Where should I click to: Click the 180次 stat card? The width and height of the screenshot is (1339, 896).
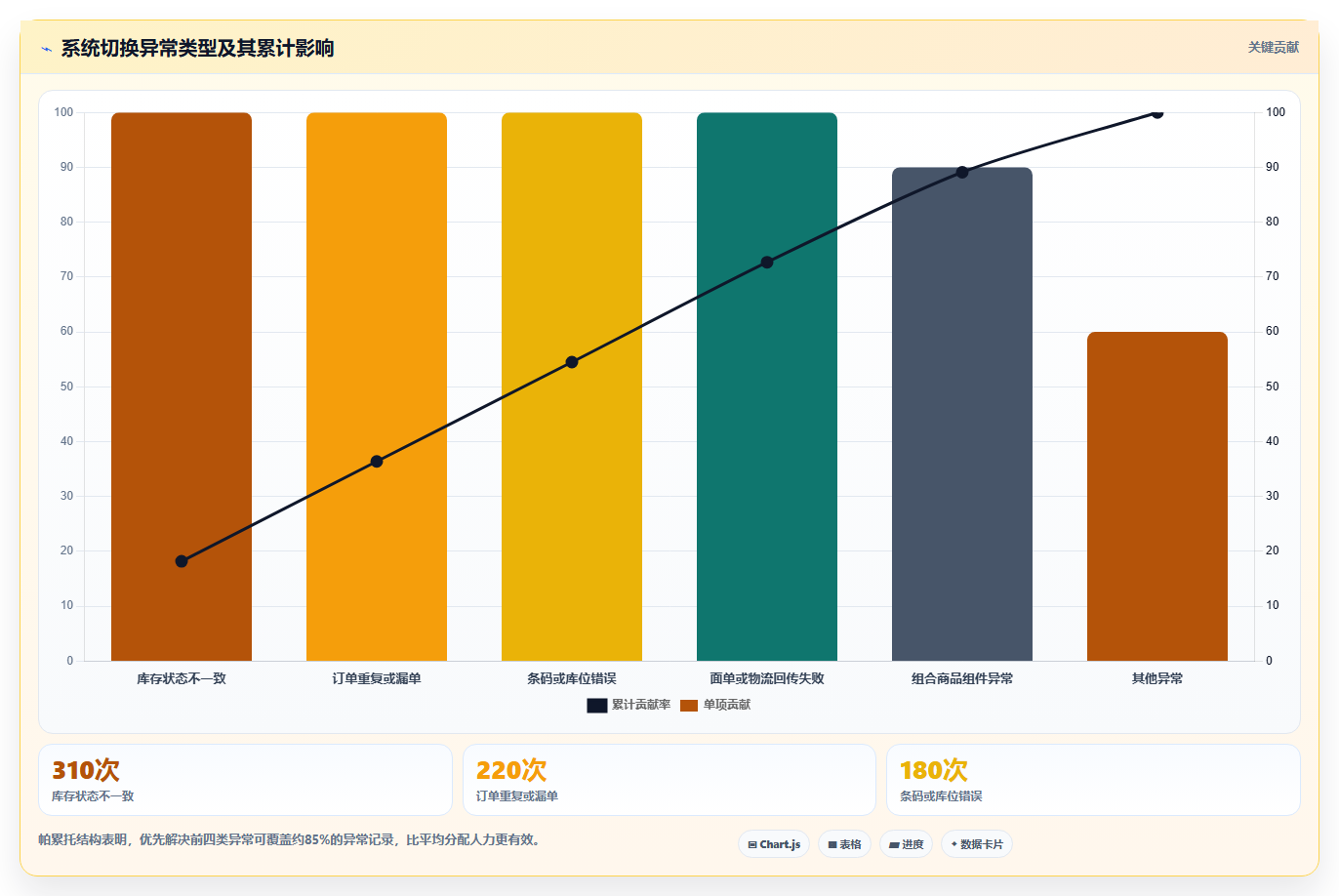(x=1093, y=780)
